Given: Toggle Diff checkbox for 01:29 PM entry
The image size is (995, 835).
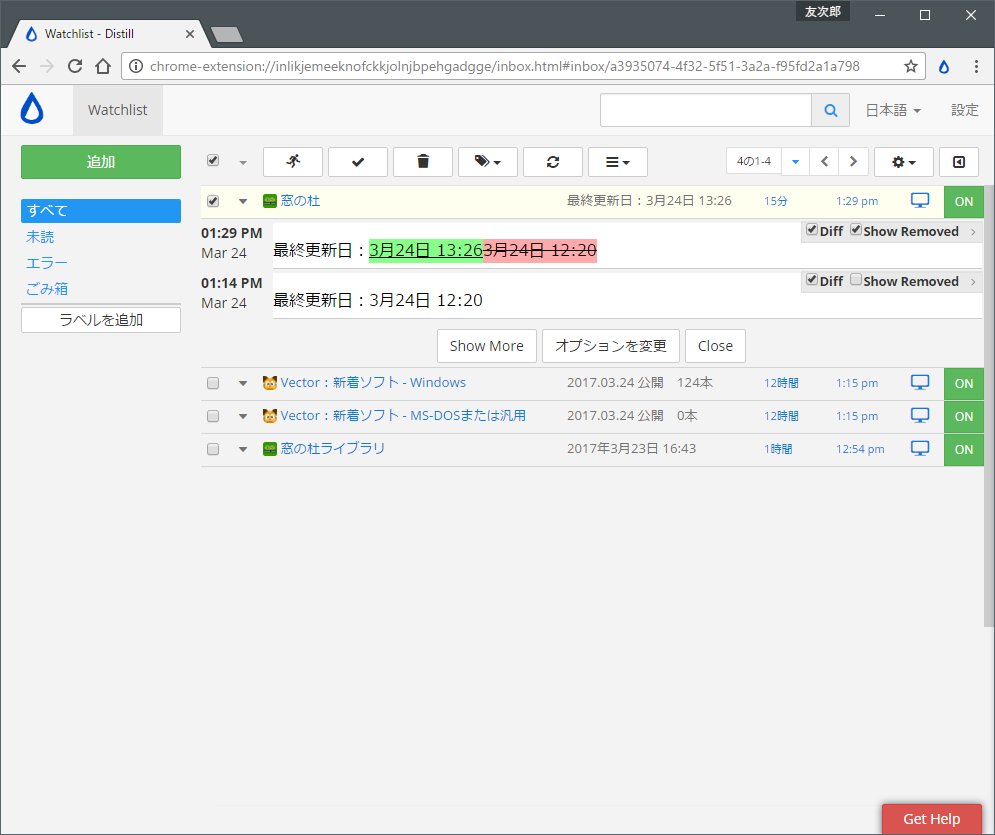Looking at the screenshot, I should click(x=812, y=230).
